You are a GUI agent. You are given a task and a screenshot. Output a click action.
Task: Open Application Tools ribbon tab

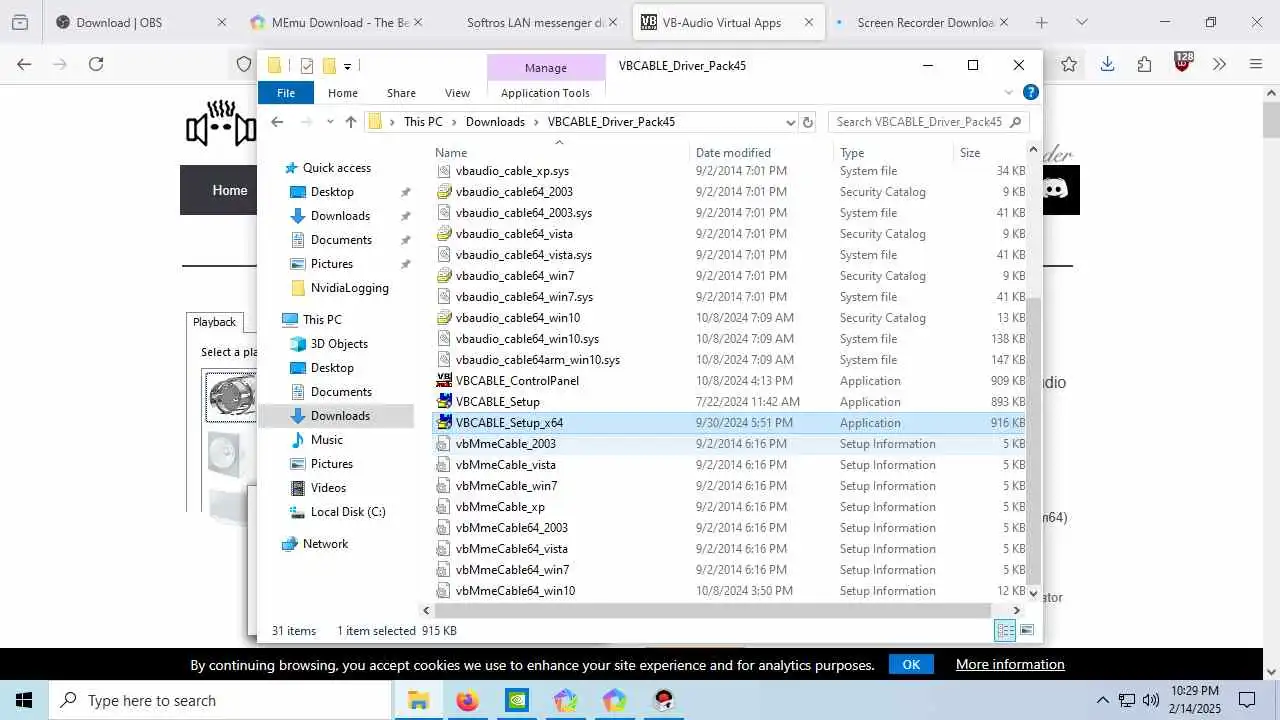[x=545, y=93]
